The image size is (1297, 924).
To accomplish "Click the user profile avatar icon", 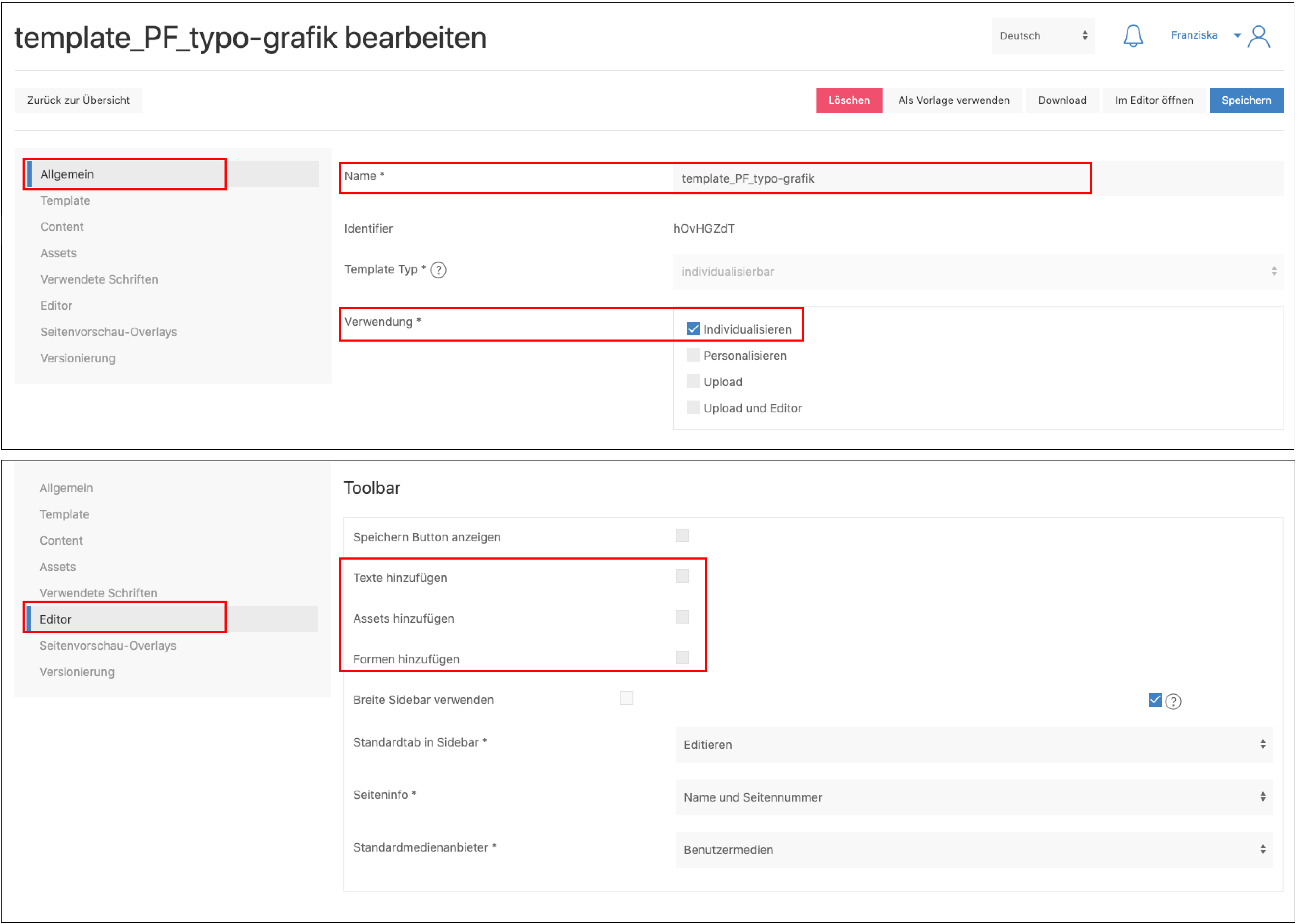I will pos(1258,37).
